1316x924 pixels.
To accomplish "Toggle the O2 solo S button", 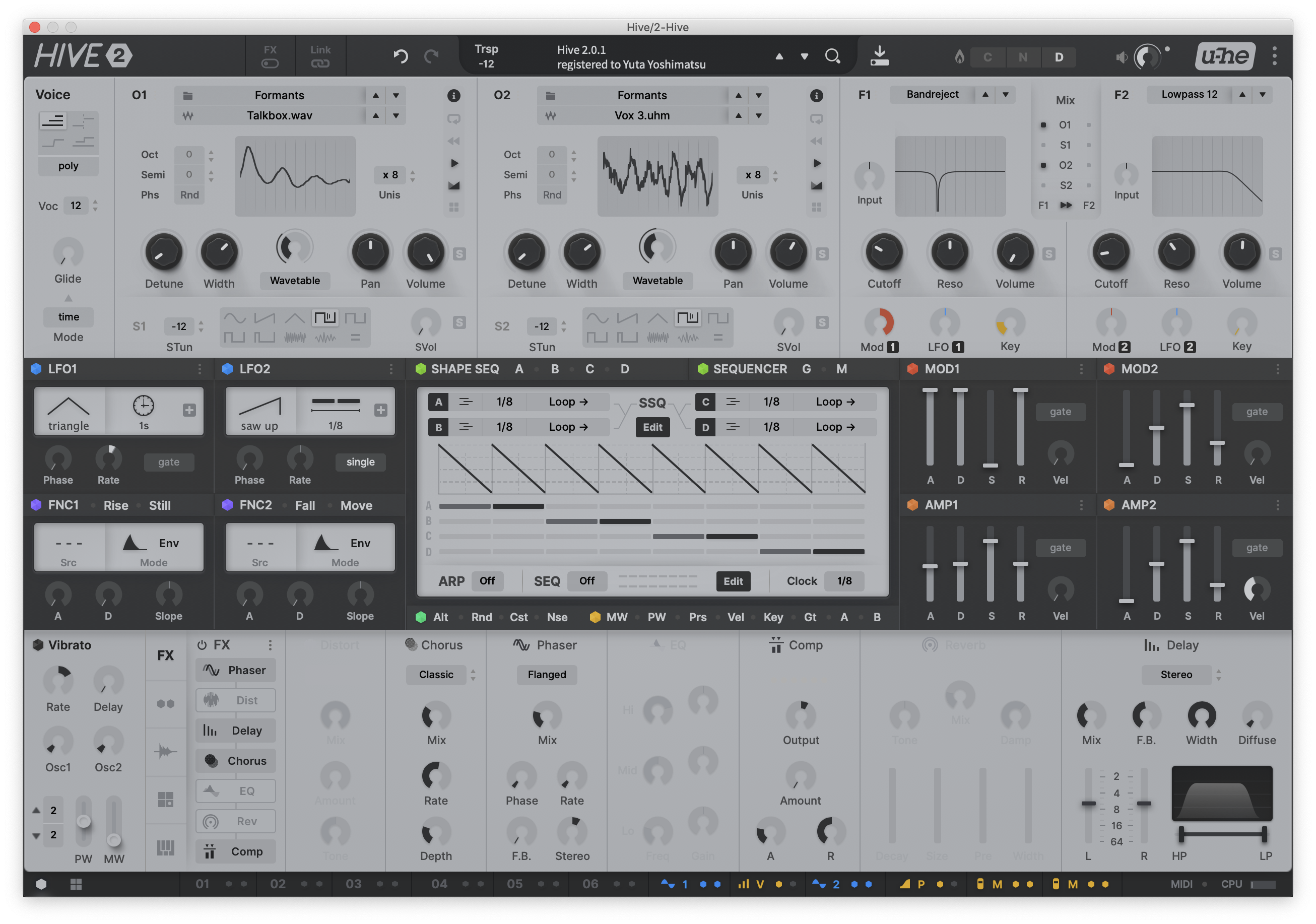I will click(822, 253).
